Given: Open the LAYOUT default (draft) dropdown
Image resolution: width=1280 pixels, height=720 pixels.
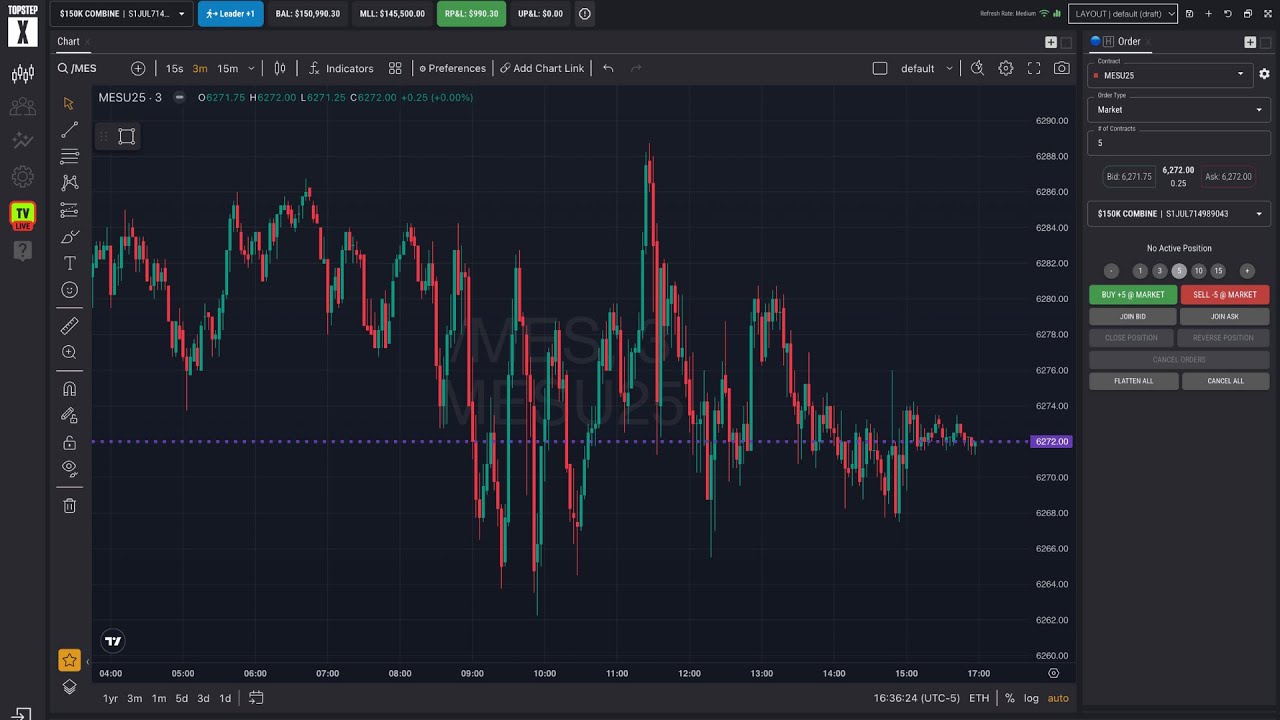Looking at the screenshot, I should 1122,14.
